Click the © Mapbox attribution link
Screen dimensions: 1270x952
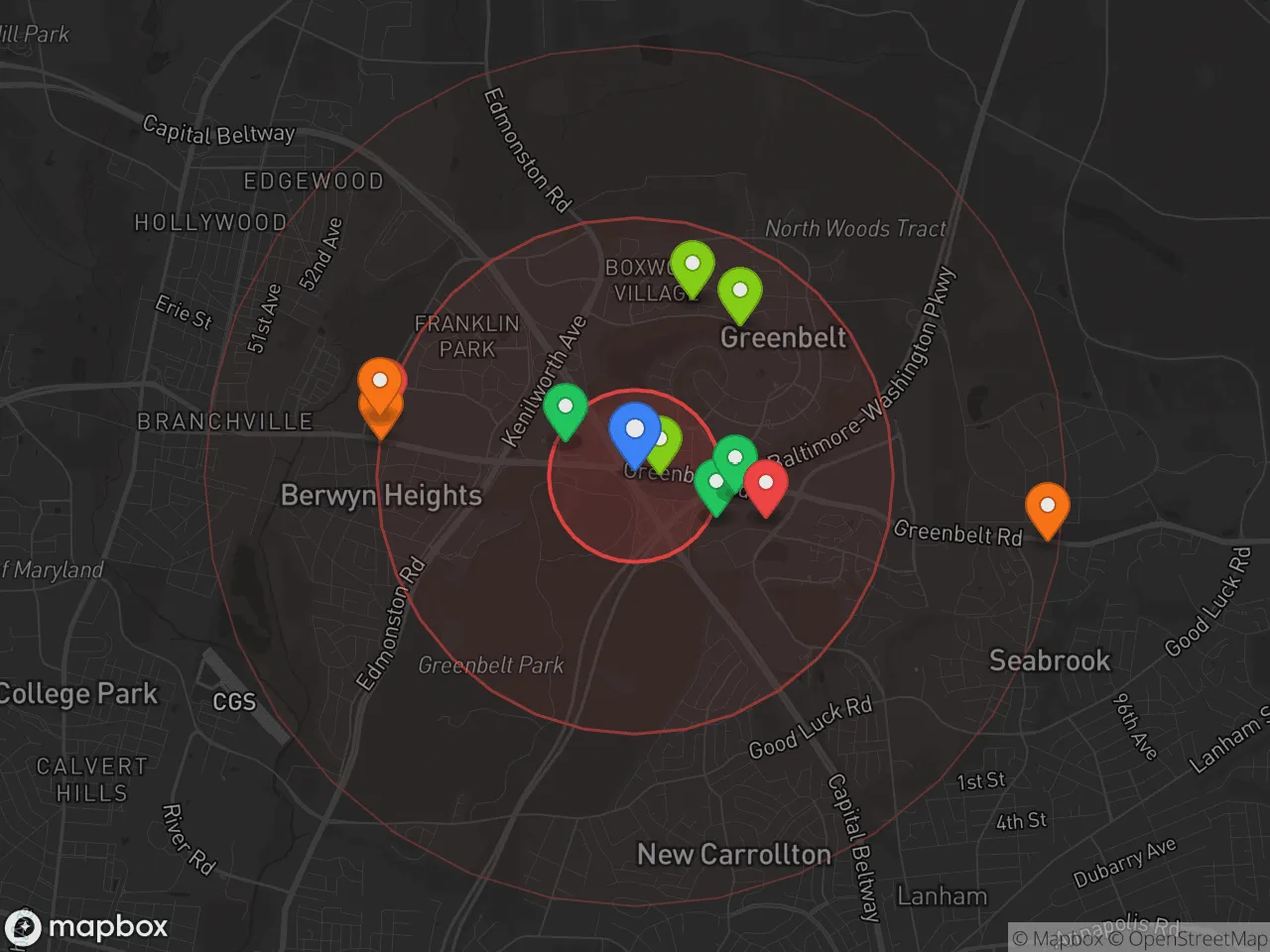(x=1058, y=938)
